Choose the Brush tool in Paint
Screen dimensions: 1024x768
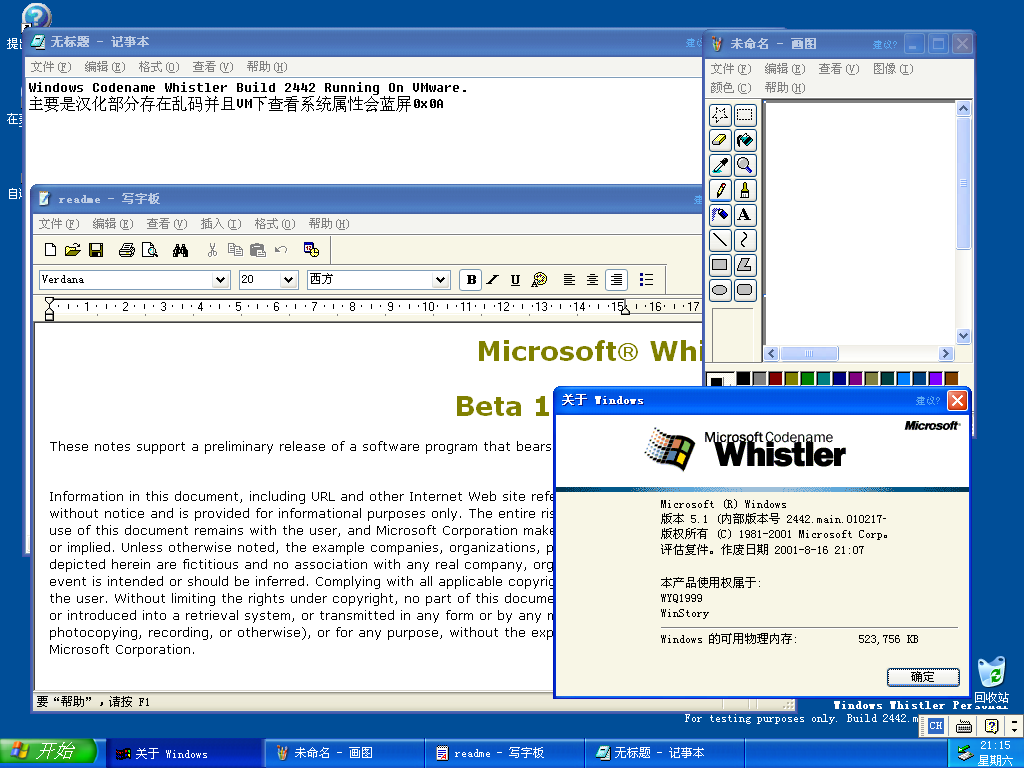pyautogui.click(x=744, y=190)
